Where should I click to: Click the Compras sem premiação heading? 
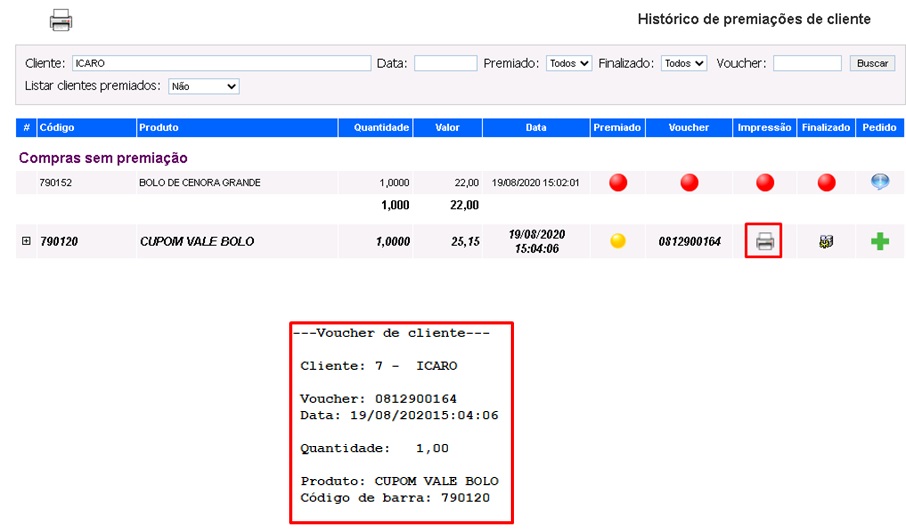(103, 158)
